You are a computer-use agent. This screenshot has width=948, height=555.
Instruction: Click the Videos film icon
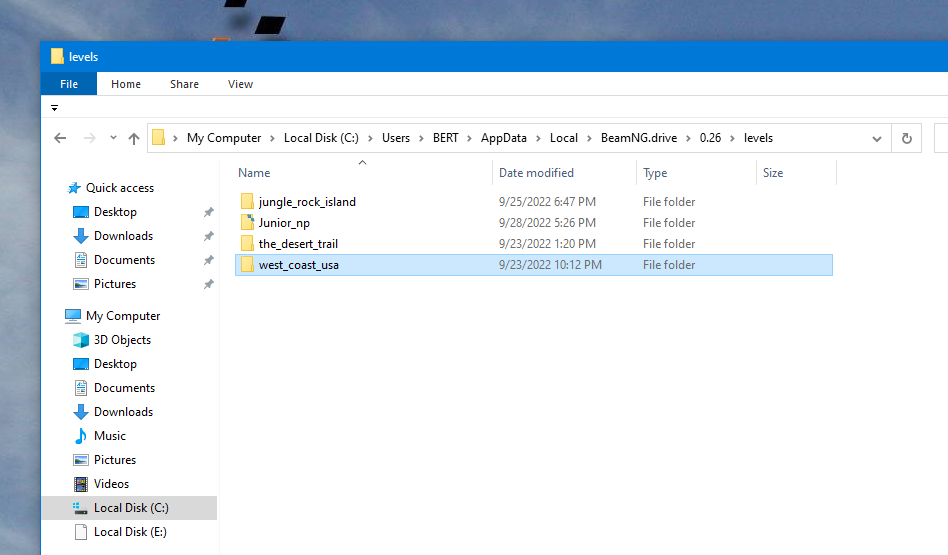click(x=80, y=484)
